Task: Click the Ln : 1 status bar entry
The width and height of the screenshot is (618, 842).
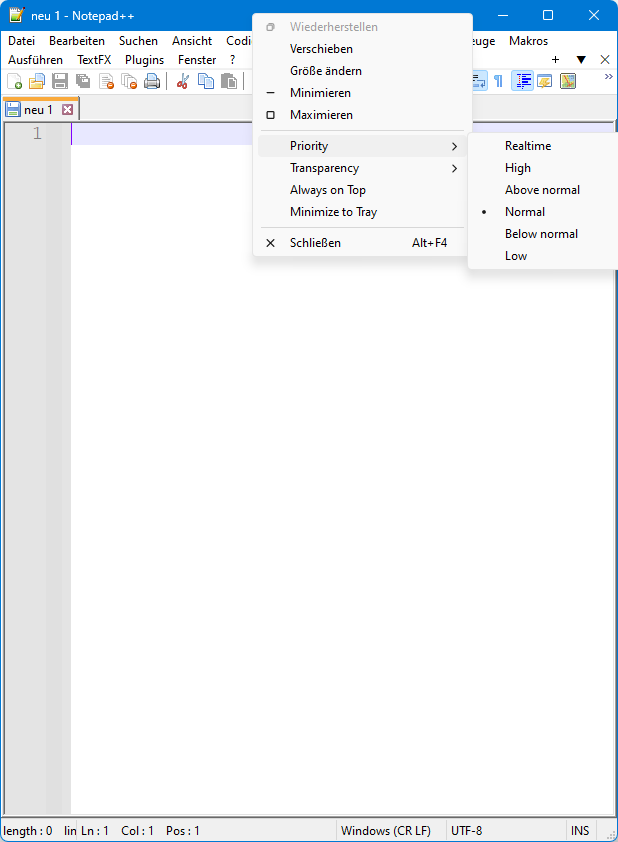Action: (95, 831)
